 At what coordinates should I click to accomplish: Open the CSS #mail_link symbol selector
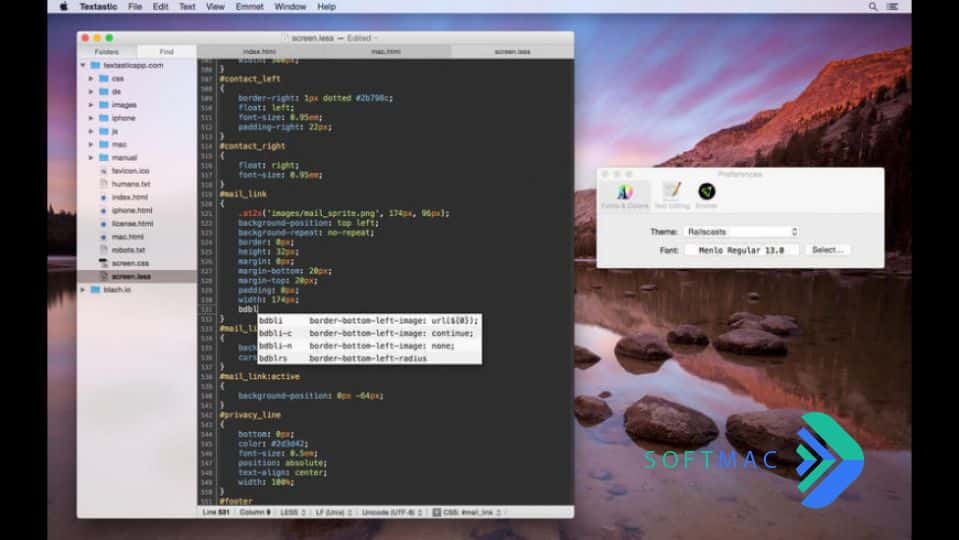tap(467, 512)
